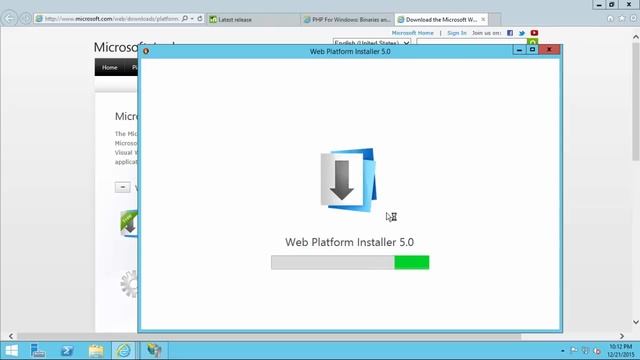Image resolution: width=640 pixels, height=360 pixels.
Task: Open the Home item in page navigation
Action: [x=109, y=67]
